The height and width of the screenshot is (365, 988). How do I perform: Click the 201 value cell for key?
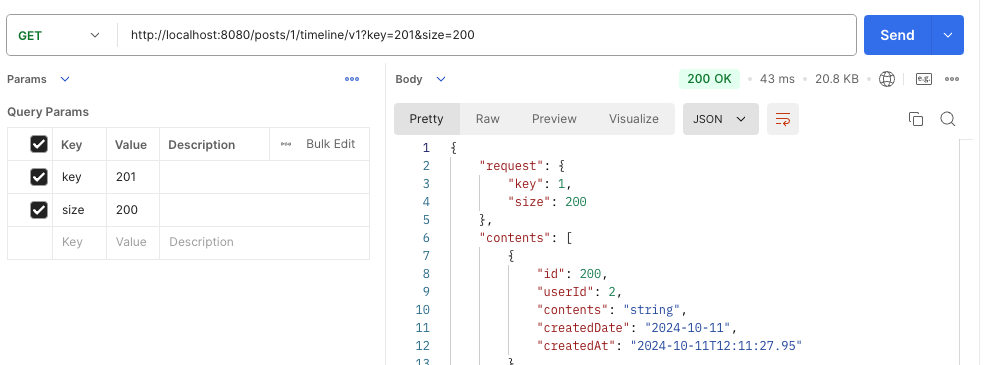[x=132, y=177]
